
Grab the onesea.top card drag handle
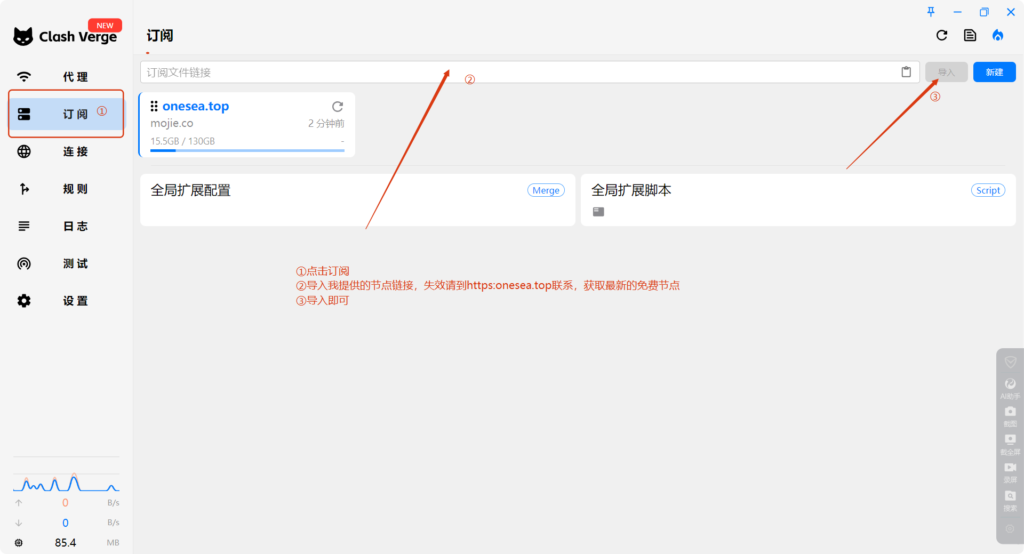point(154,106)
